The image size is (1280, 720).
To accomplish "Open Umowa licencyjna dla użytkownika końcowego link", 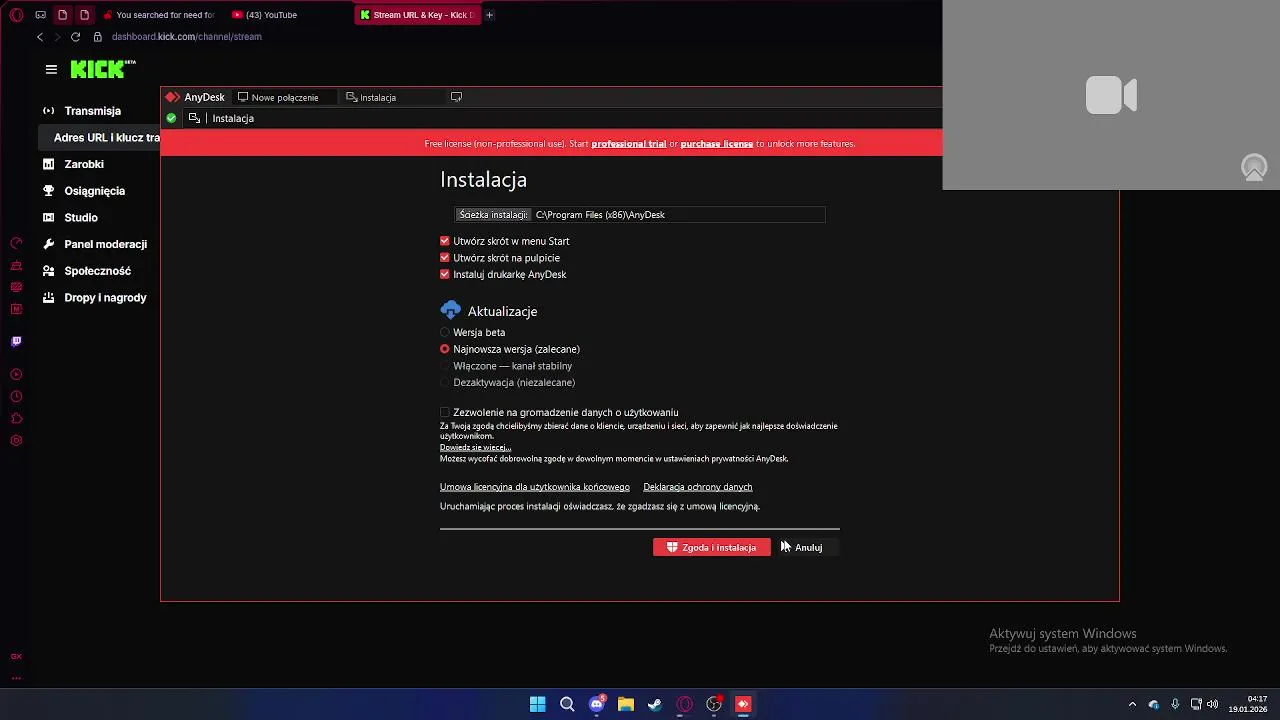I will tap(535, 487).
